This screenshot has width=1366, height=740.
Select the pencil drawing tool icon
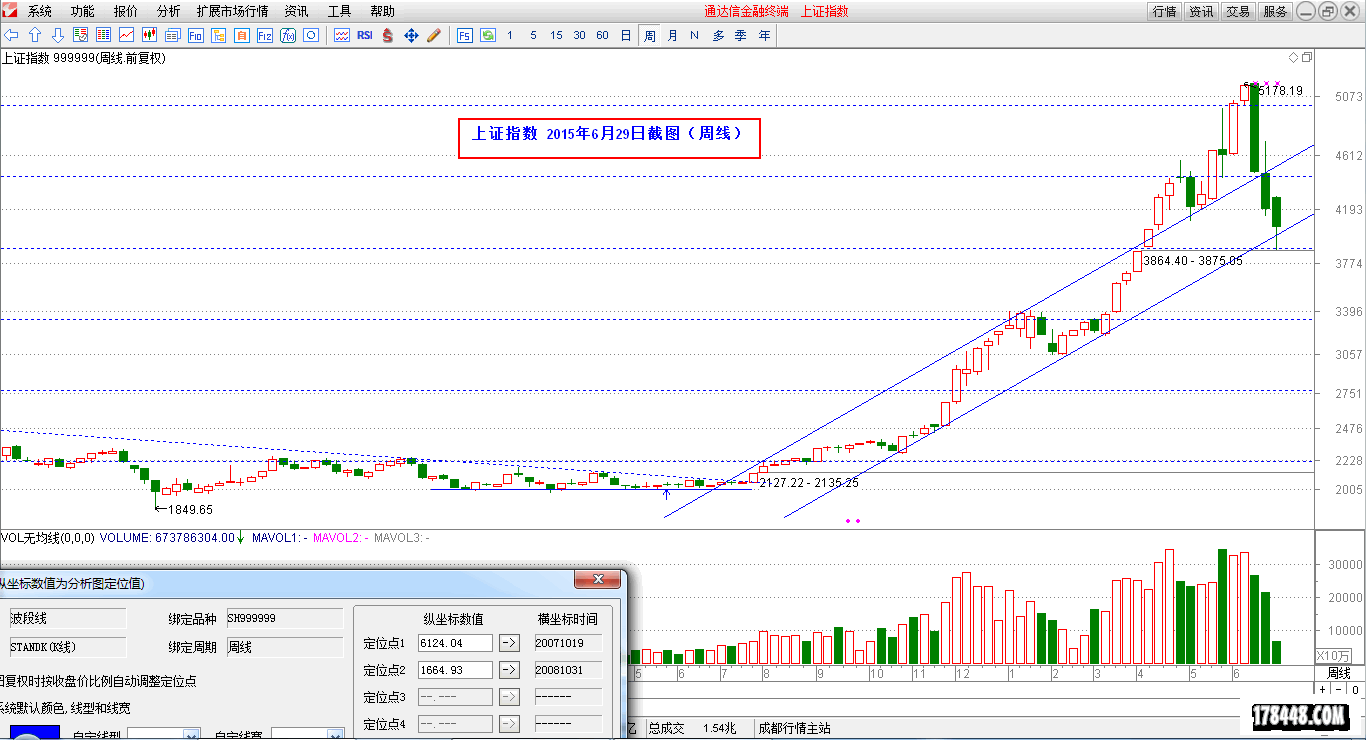pos(434,35)
